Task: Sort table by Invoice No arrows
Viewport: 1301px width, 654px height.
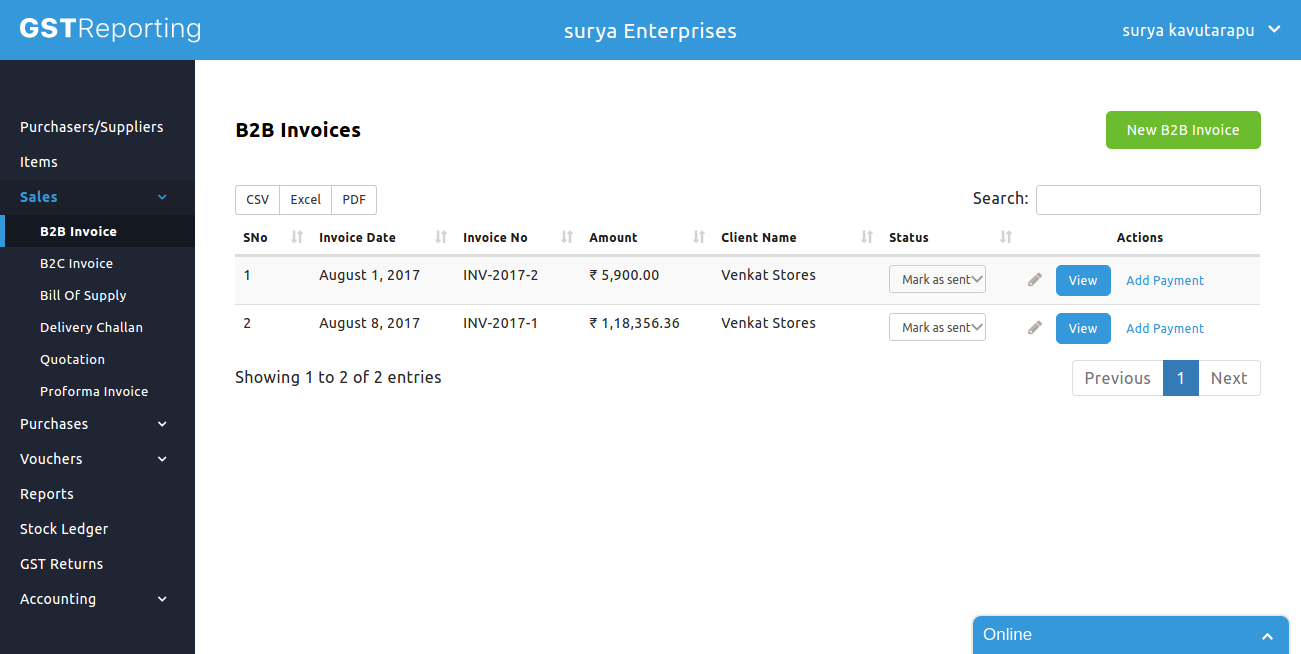Action: point(567,237)
